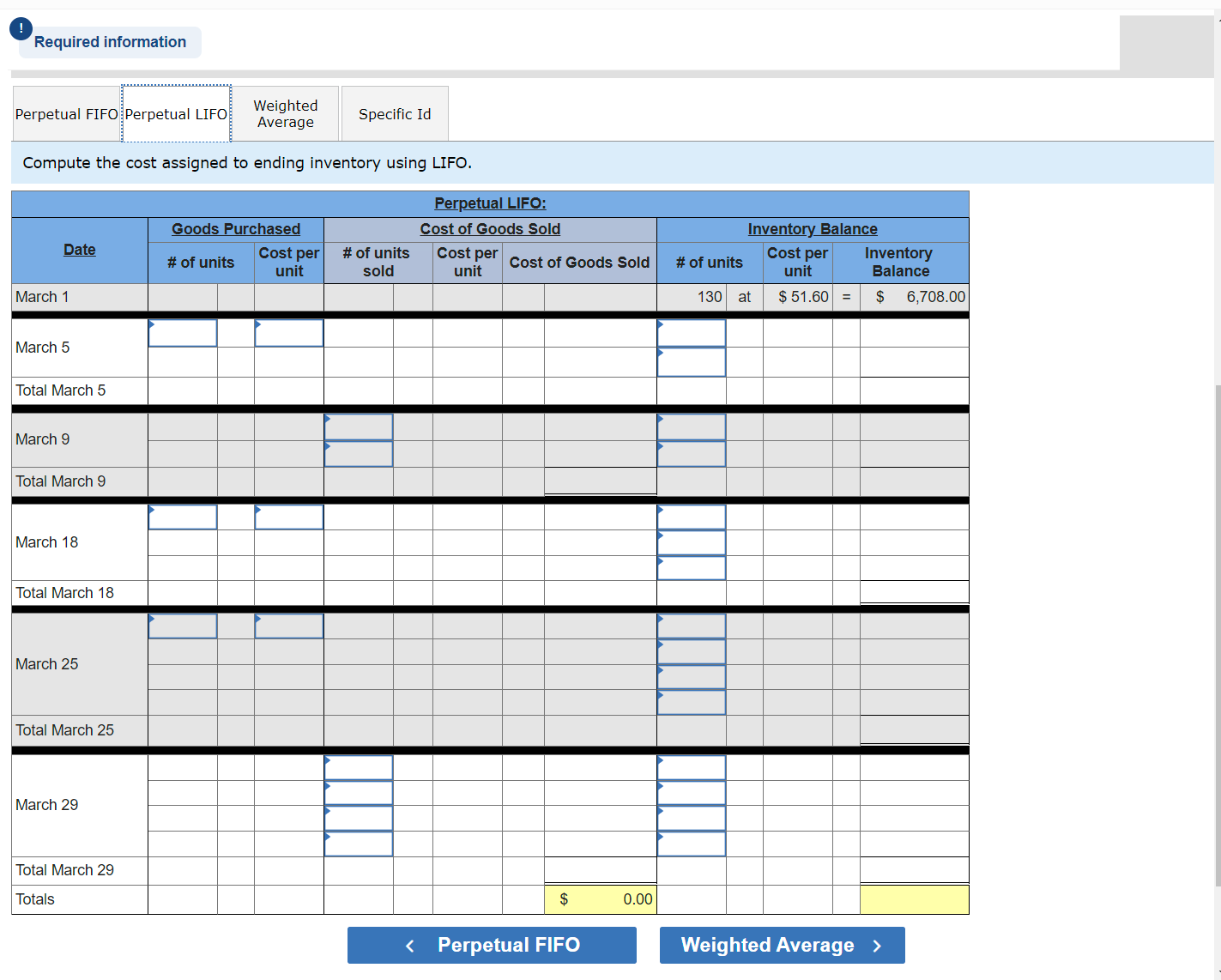Select March 1 inventory balance of 6,708.00
This screenshot has width=1221, height=980.
pos(914,296)
